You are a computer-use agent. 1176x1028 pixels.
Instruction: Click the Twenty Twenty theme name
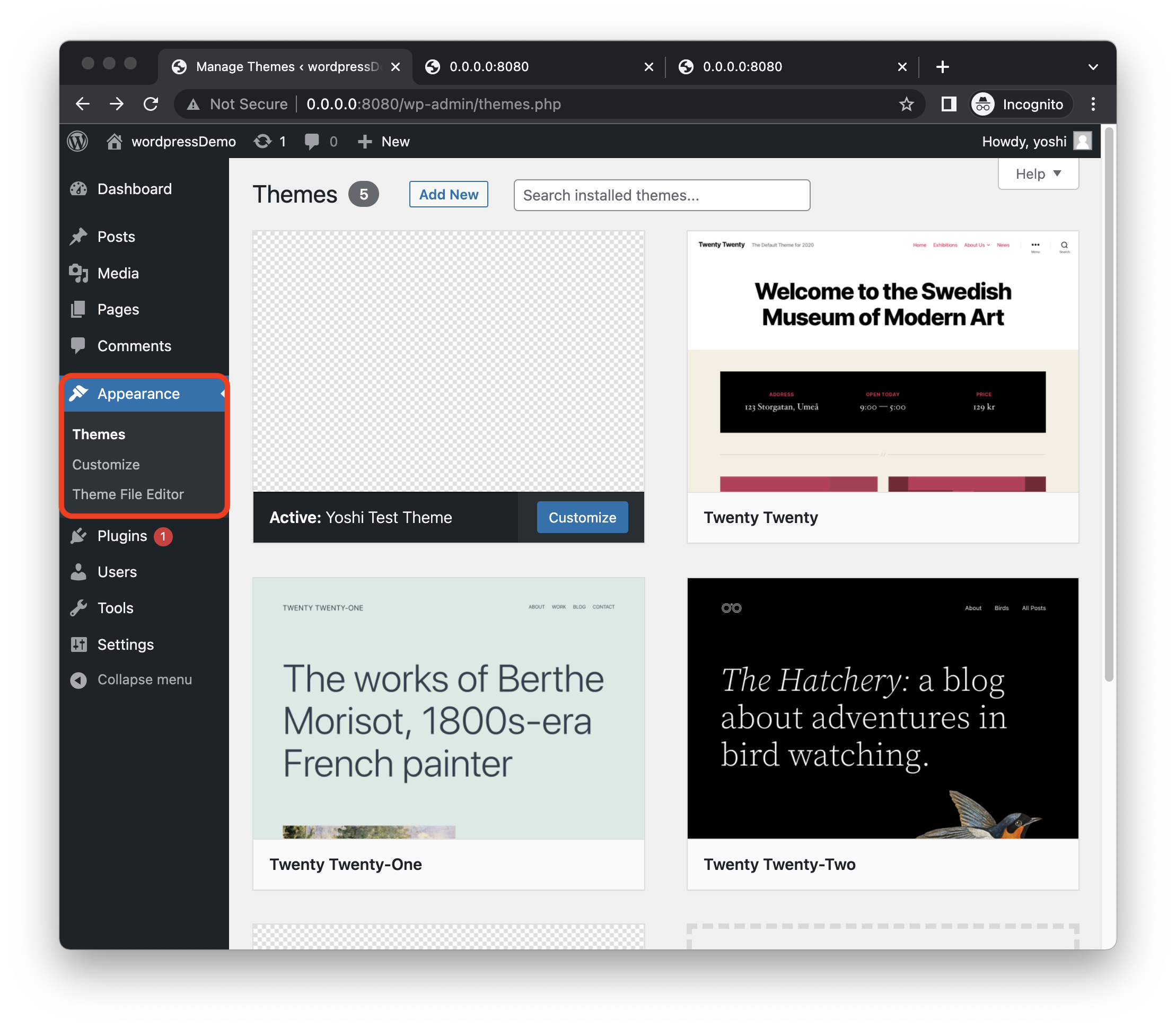[x=760, y=517]
